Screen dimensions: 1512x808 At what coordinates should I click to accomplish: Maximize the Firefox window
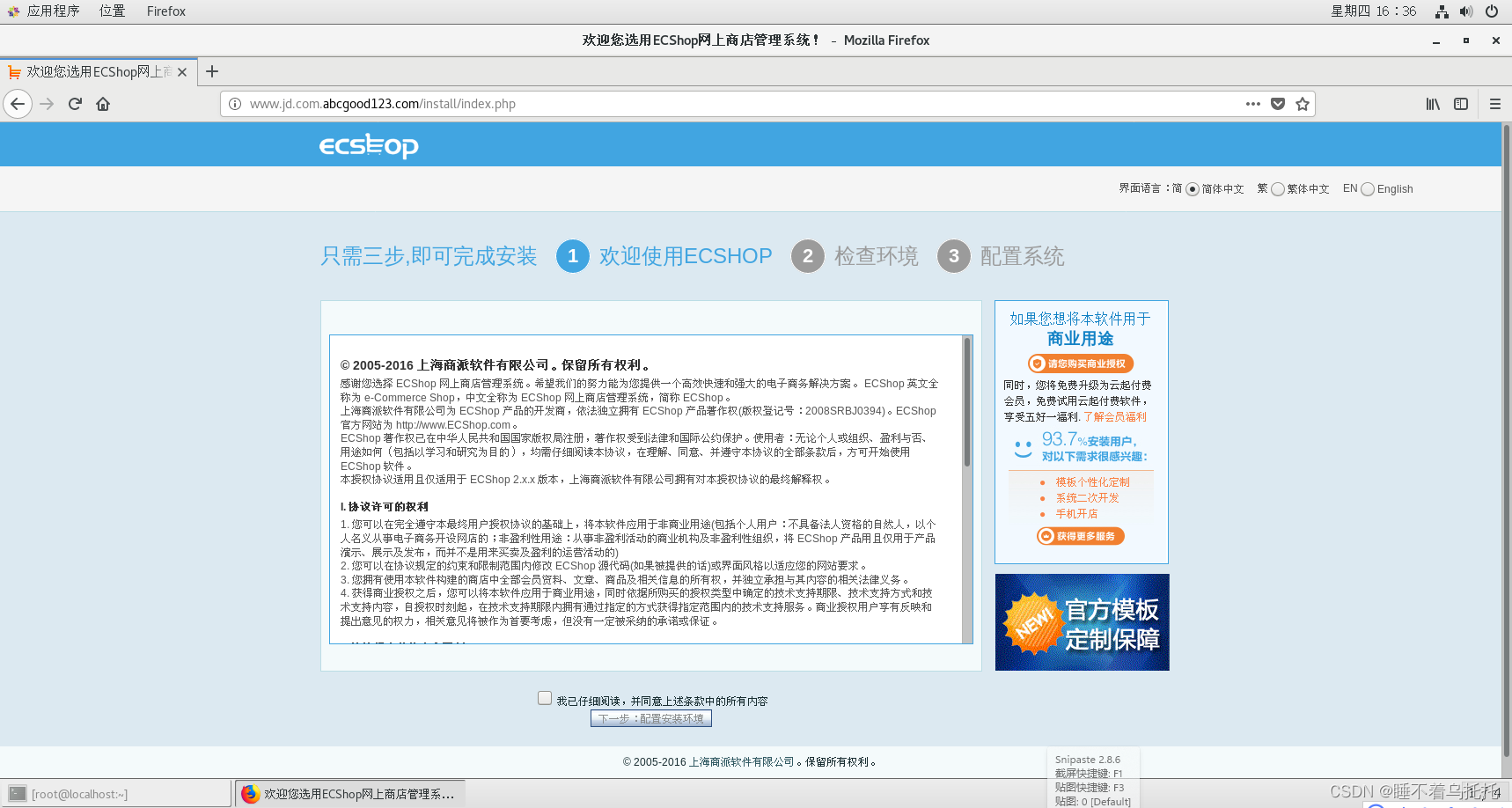(x=1466, y=40)
